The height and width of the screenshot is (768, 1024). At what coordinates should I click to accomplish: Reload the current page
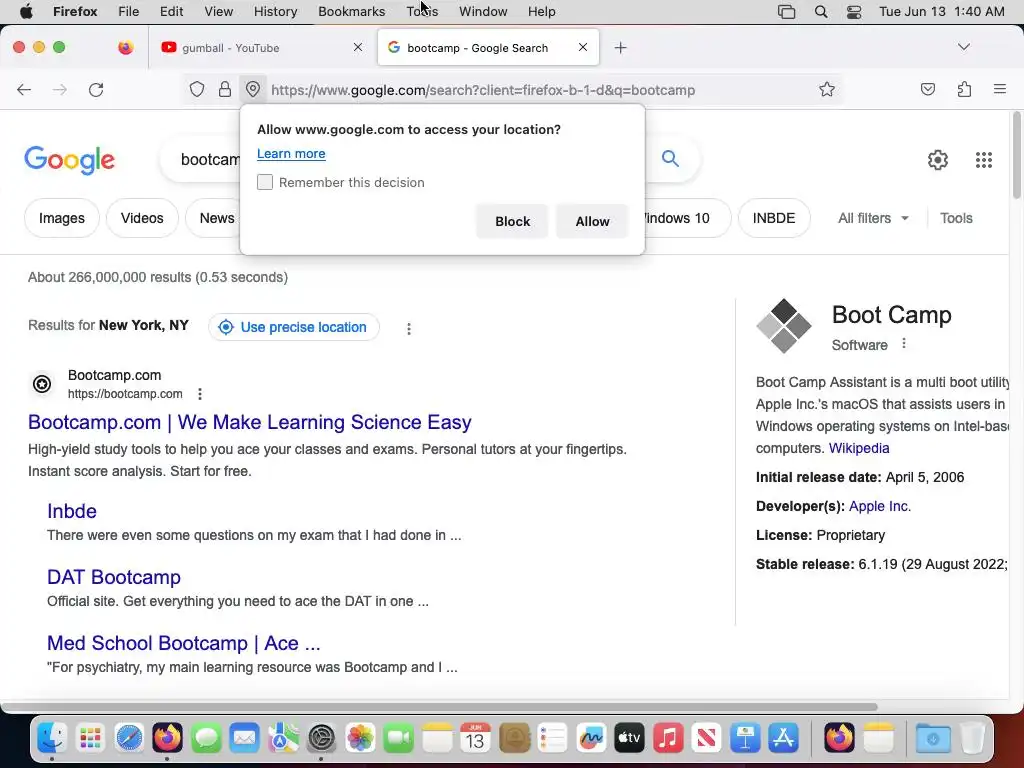click(x=96, y=89)
